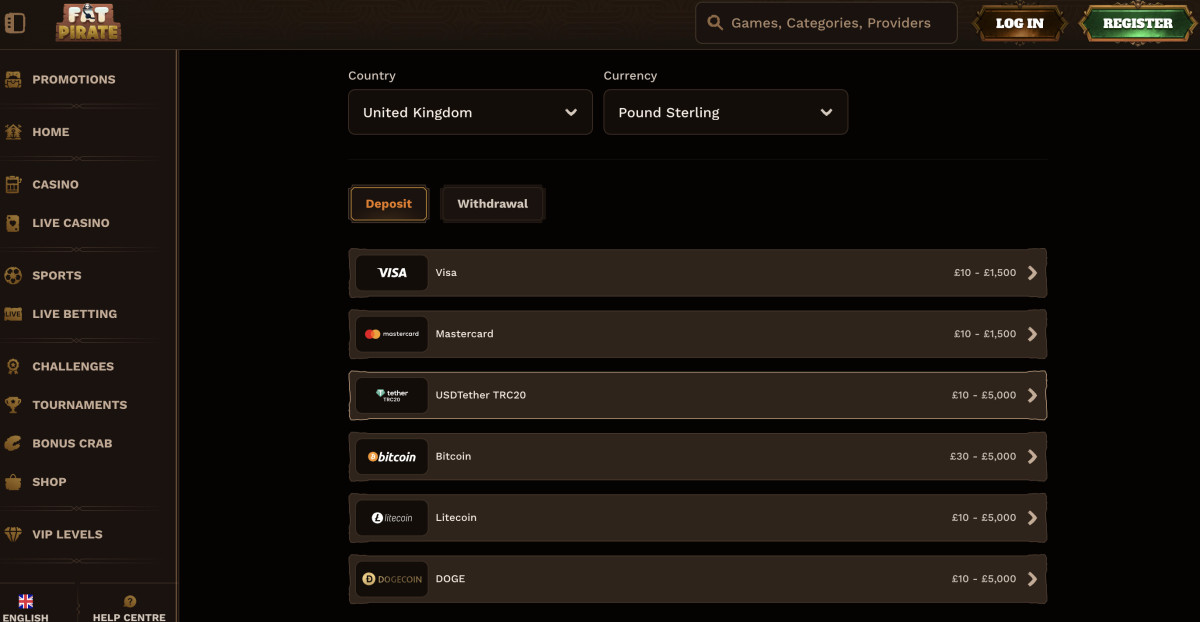Screen dimensions: 1200x622
Task: Click the Mastercard logo icon
Action: tap(392, 334)
